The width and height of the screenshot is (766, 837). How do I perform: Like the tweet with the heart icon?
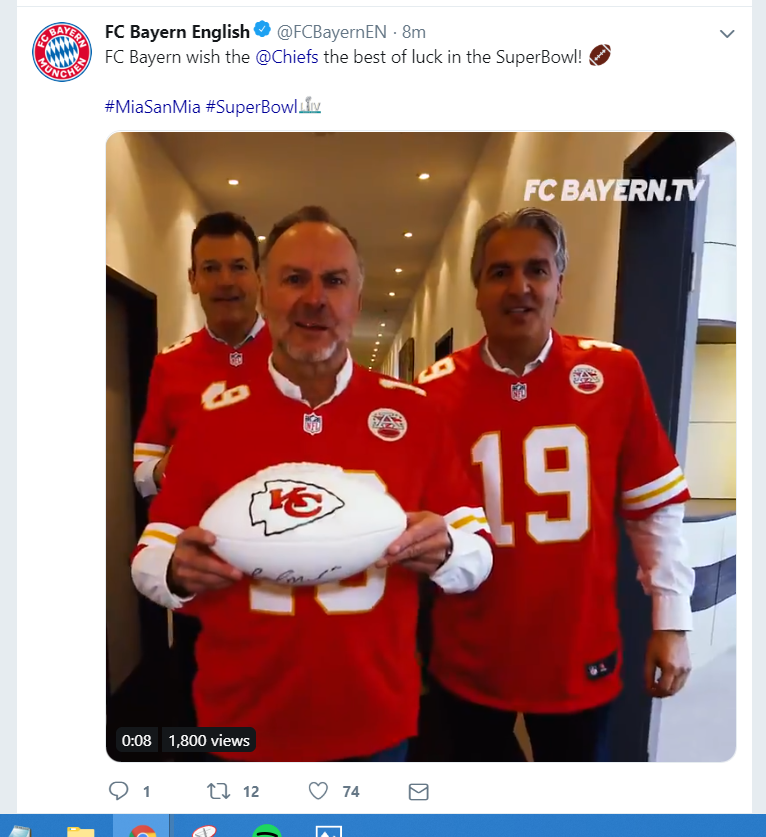(318, 791)
